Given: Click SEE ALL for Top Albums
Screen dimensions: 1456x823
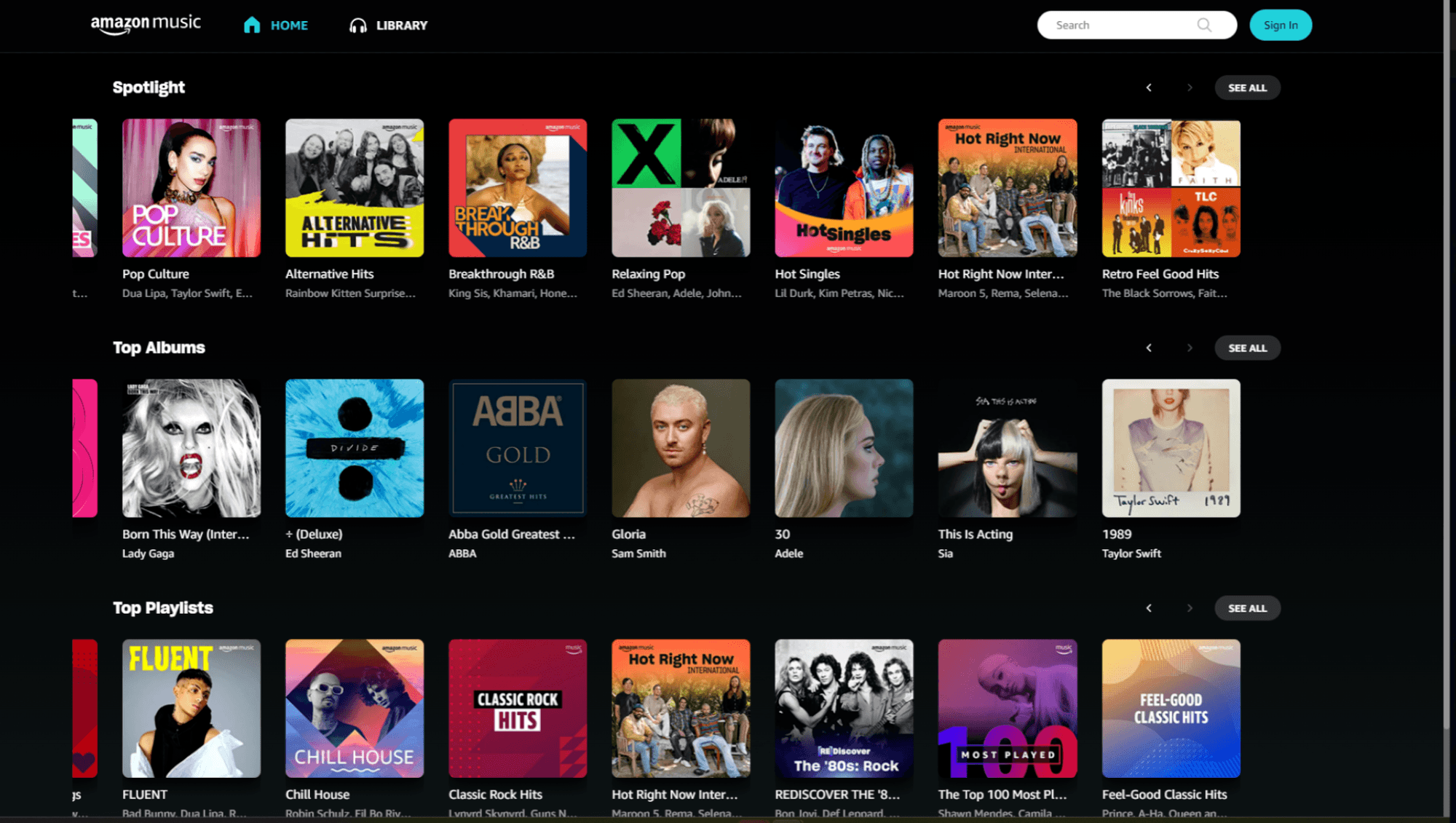Looking at the screenshot, I should pos(1247,348).
